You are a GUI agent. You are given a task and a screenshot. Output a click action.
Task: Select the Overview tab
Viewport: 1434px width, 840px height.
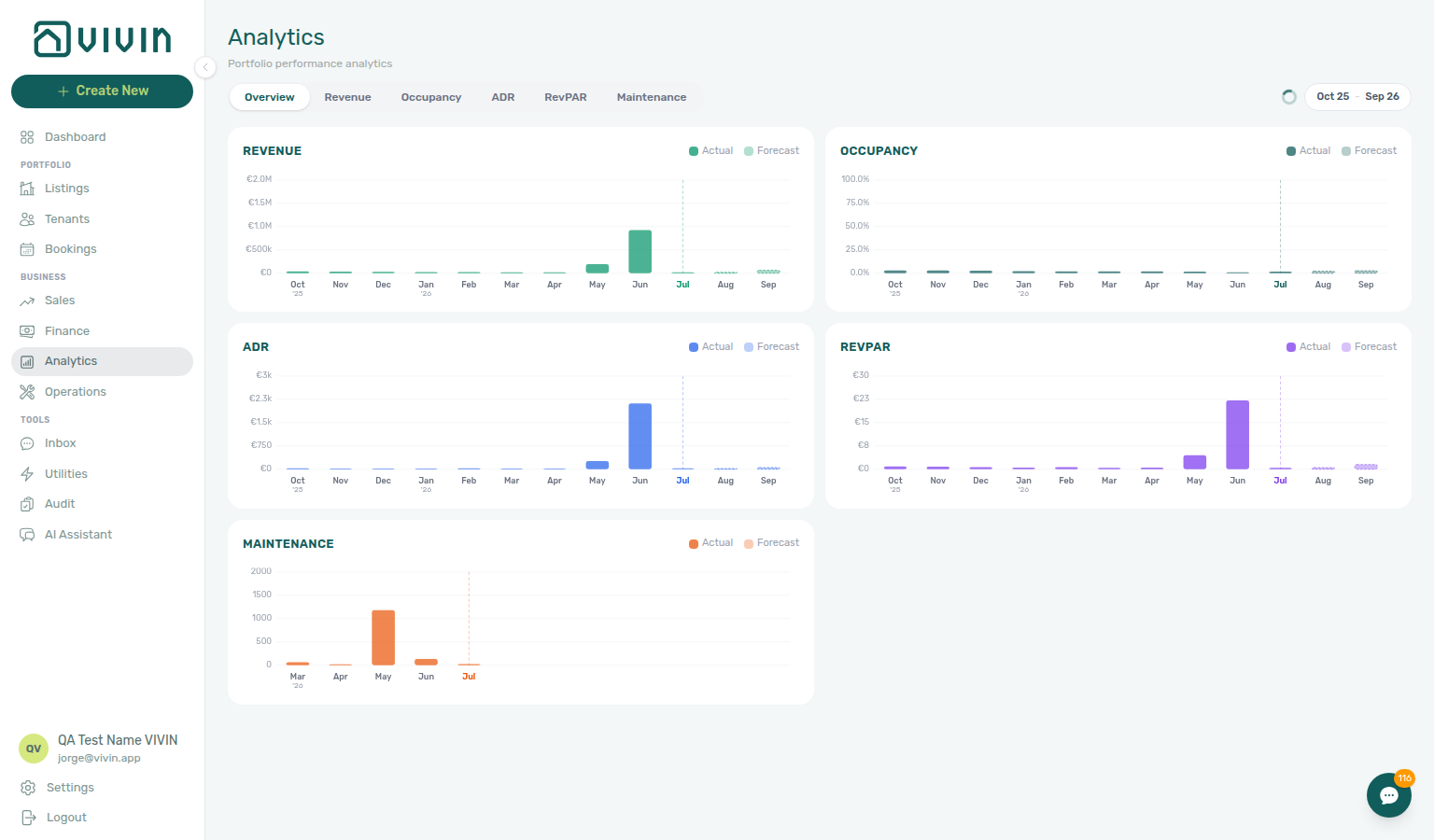(270, 97)
